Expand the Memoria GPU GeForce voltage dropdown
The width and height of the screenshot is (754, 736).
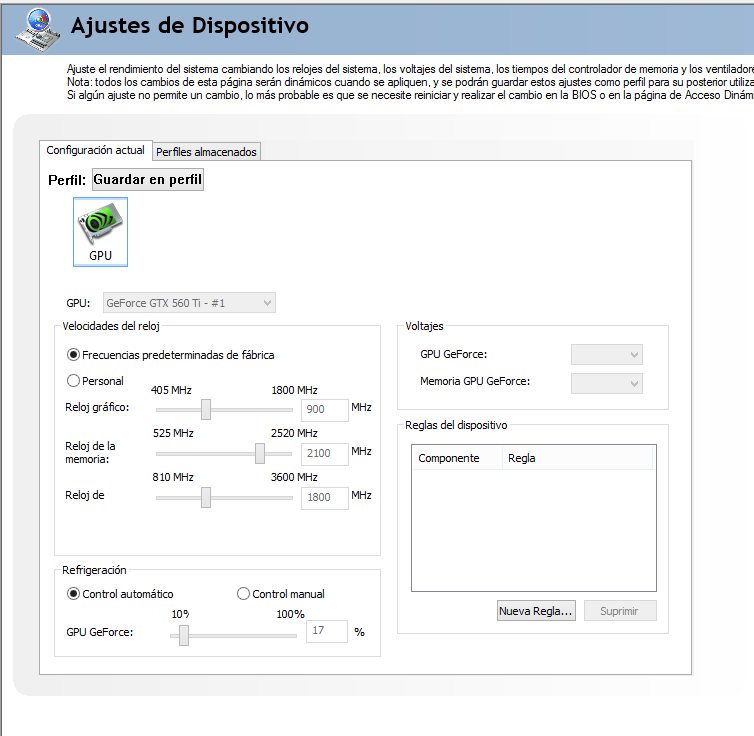click(606, 383)
